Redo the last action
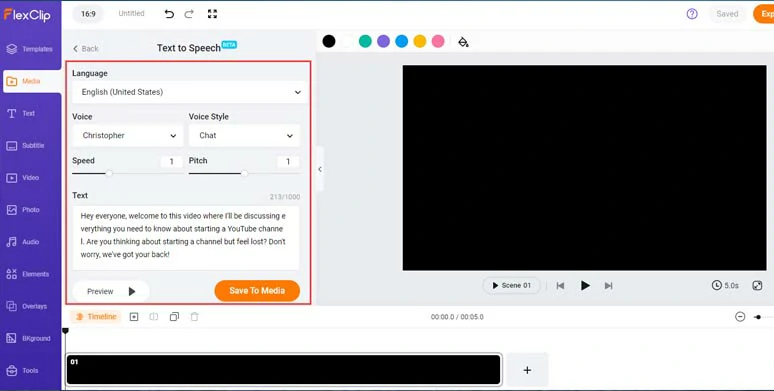 [189, 14]
